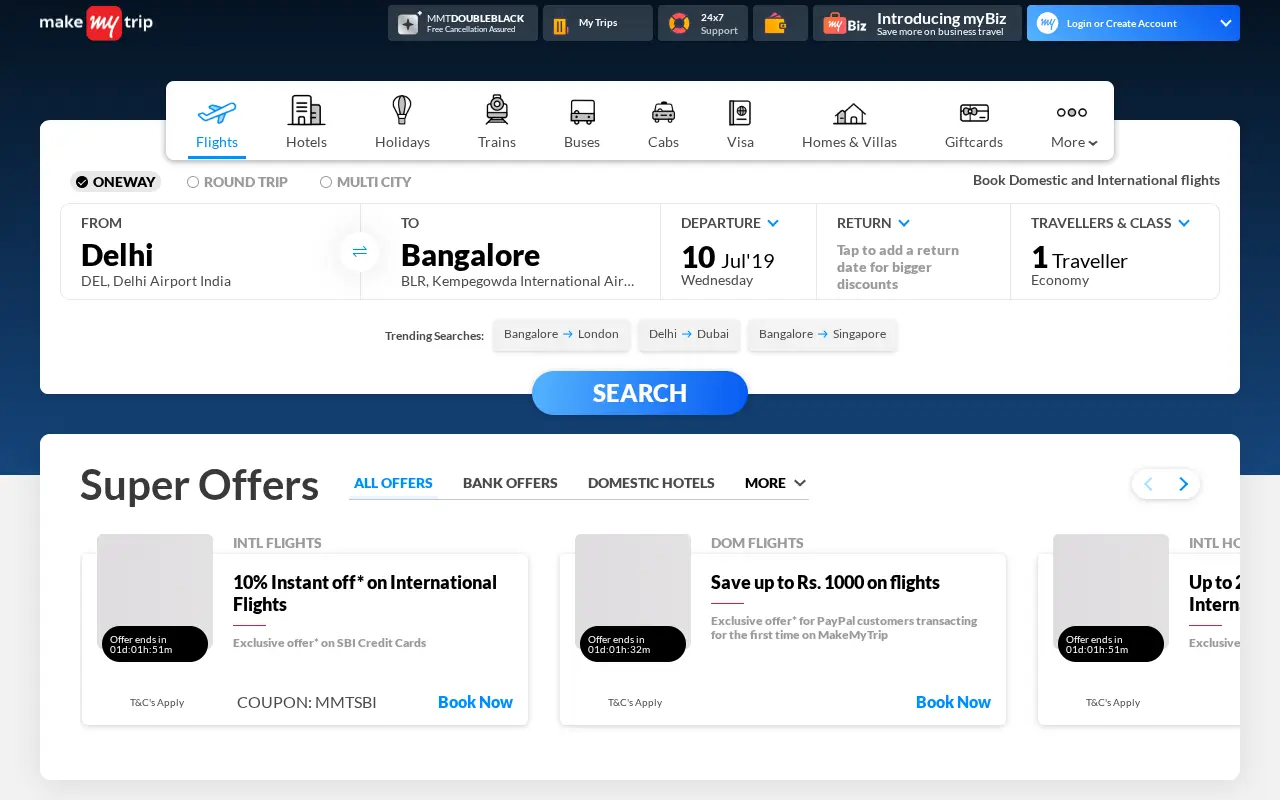Open MMT DoubleBlack star icon
The height and width of the screenshot is (800, 1280).
click(x=409, y=23)
